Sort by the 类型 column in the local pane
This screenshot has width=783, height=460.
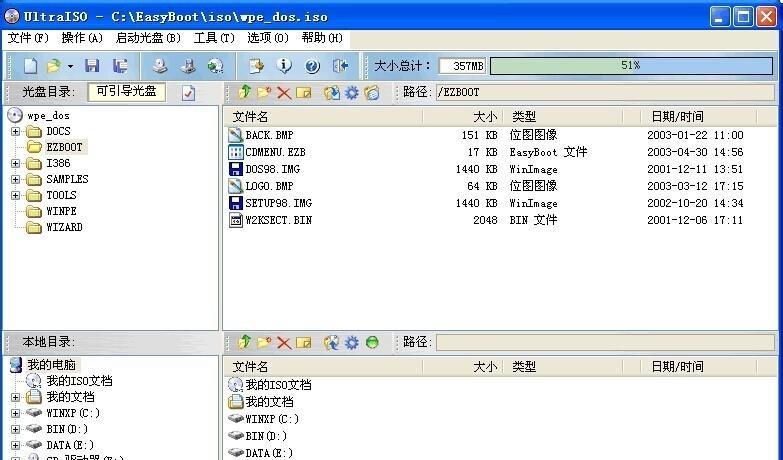[563, 367]
